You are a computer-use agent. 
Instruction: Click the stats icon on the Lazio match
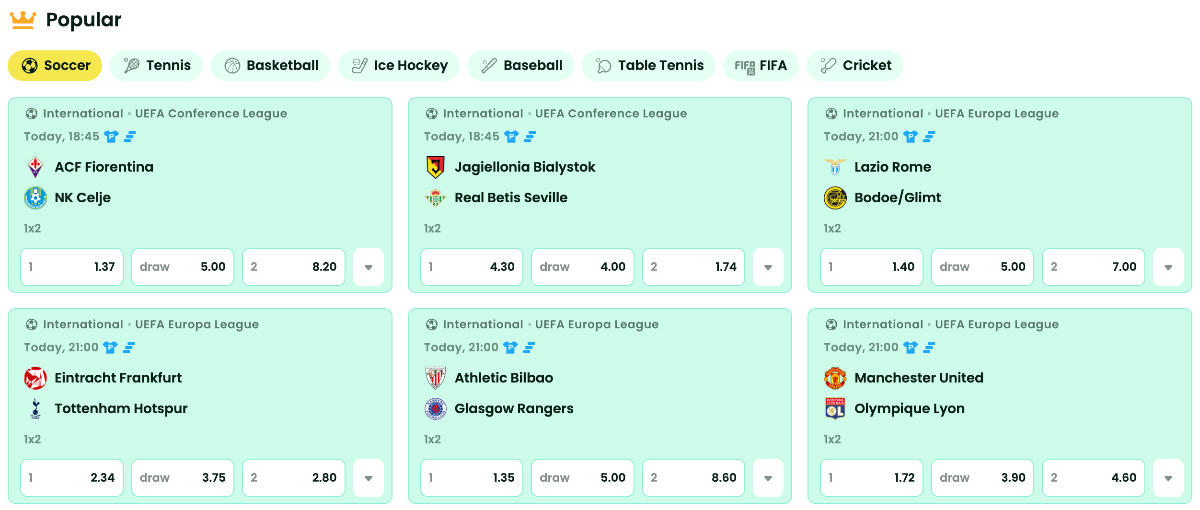click(x=929, y=137)
